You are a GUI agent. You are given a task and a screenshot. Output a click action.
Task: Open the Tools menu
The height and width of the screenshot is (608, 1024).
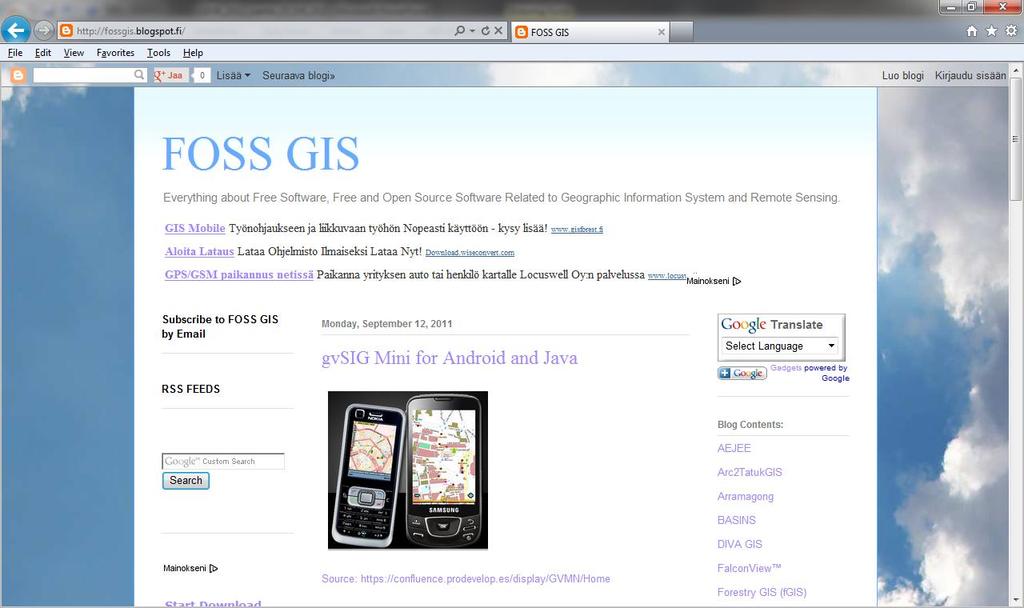159,53
